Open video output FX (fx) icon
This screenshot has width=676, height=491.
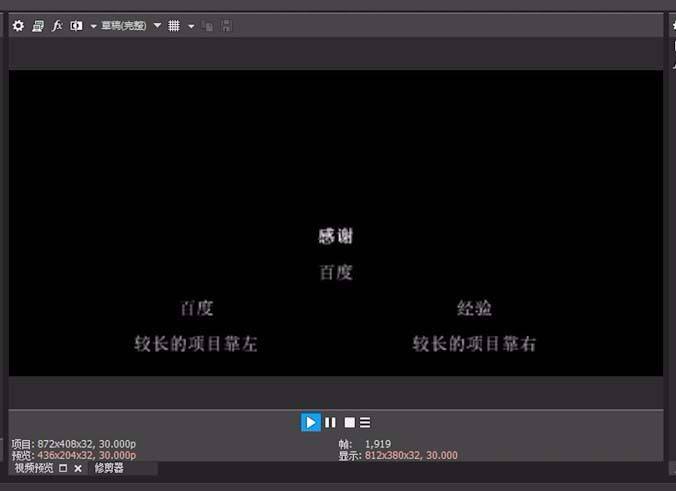(x=57, y=26)
